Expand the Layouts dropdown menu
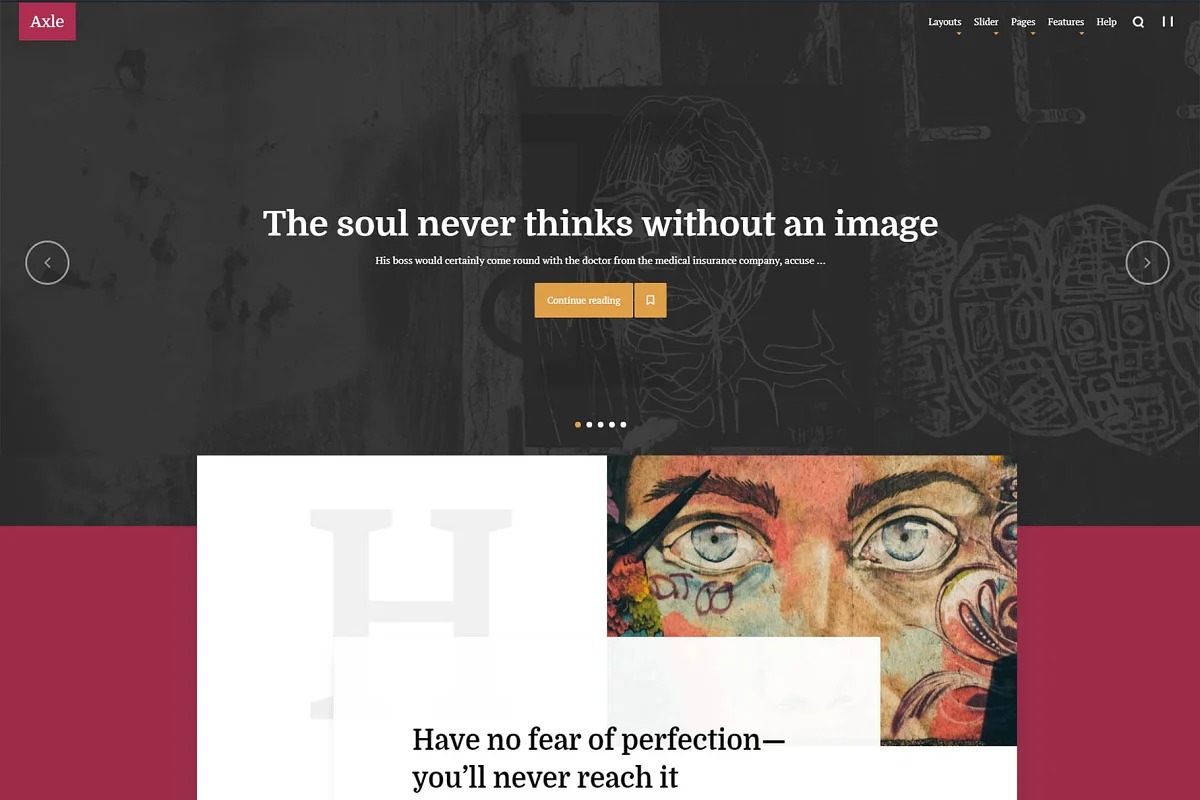The image size is (1200, 800). [x=944, y=22]
